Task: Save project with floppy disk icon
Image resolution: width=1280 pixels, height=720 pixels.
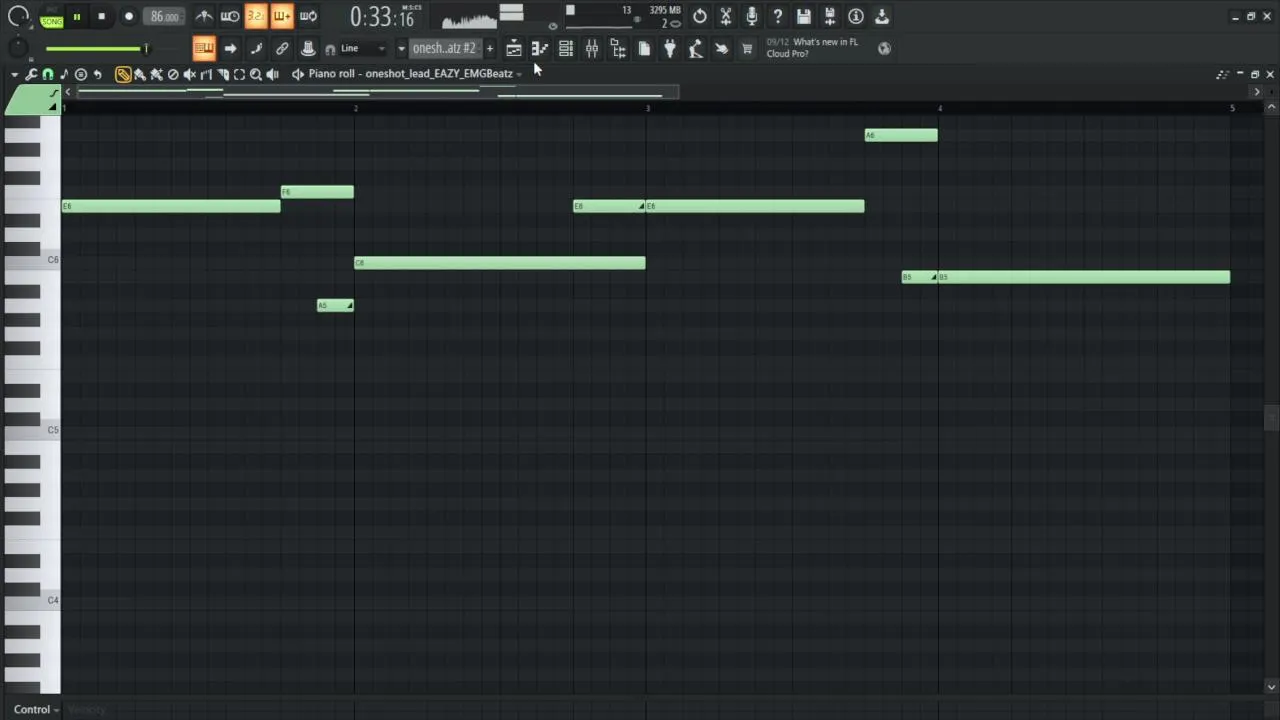Action: click(803, 16)
